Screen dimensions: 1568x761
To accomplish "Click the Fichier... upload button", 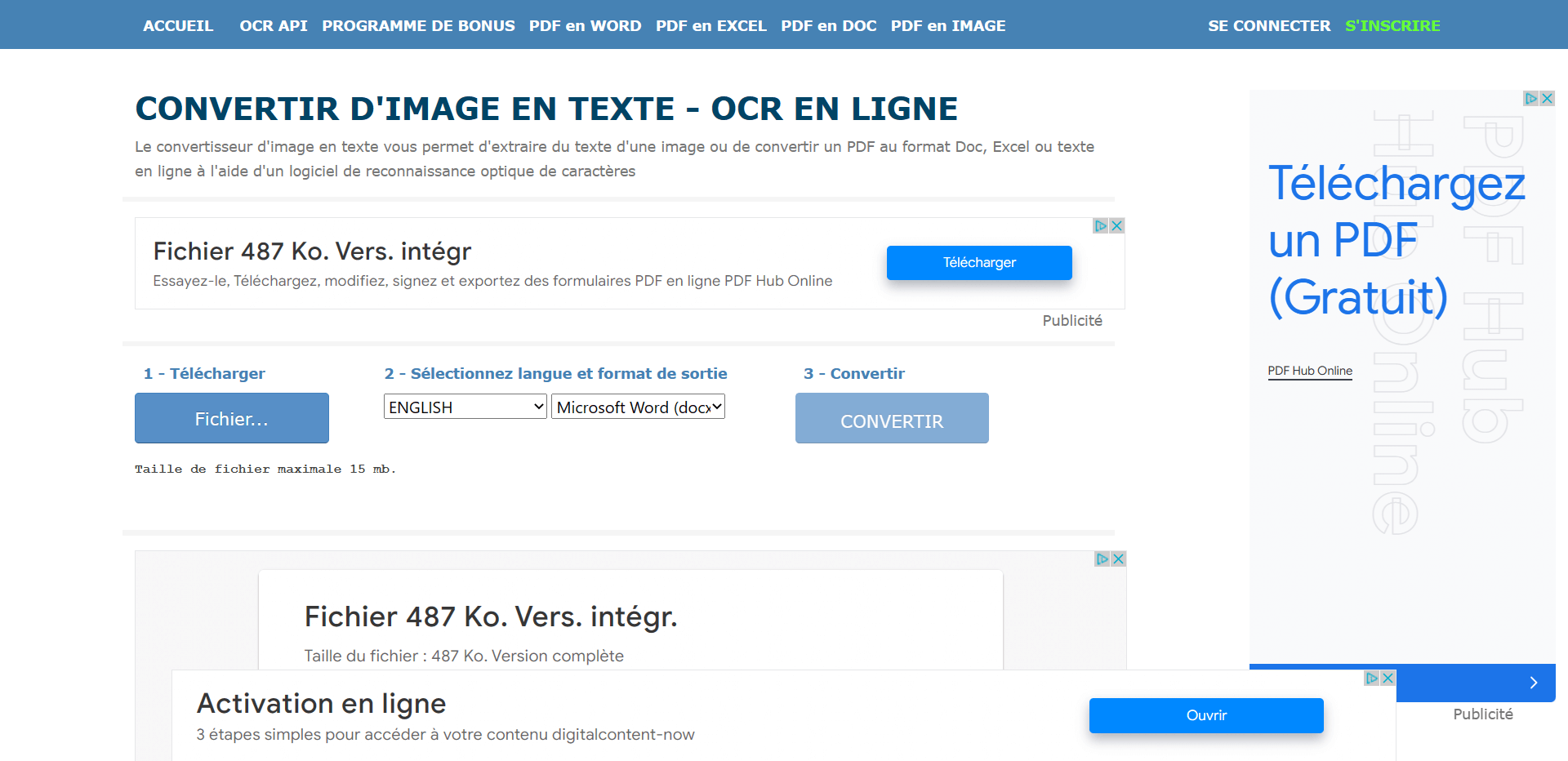I will pos(231,418).
